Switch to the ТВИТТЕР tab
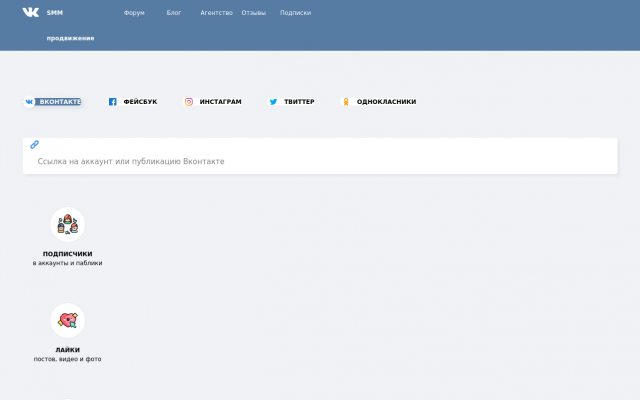Image resolution: width=640 pixels, height=400 pixels. [291, 102]
